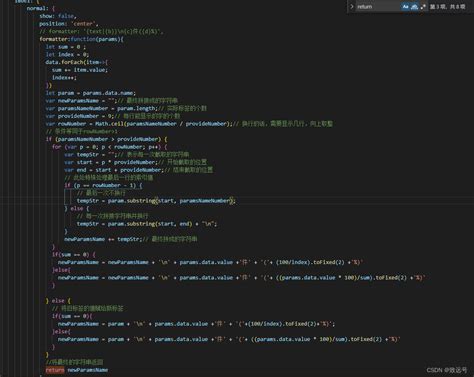474x377 pixels.
Task: Toggle Use Regular Expression in find widget
Action: (x=423, y=6)
